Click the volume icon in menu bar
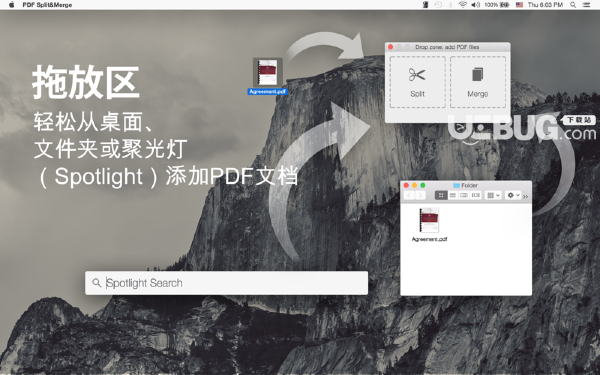Image resolution: width=600 pixels, height=375 pixels. [x=475, y=5]
